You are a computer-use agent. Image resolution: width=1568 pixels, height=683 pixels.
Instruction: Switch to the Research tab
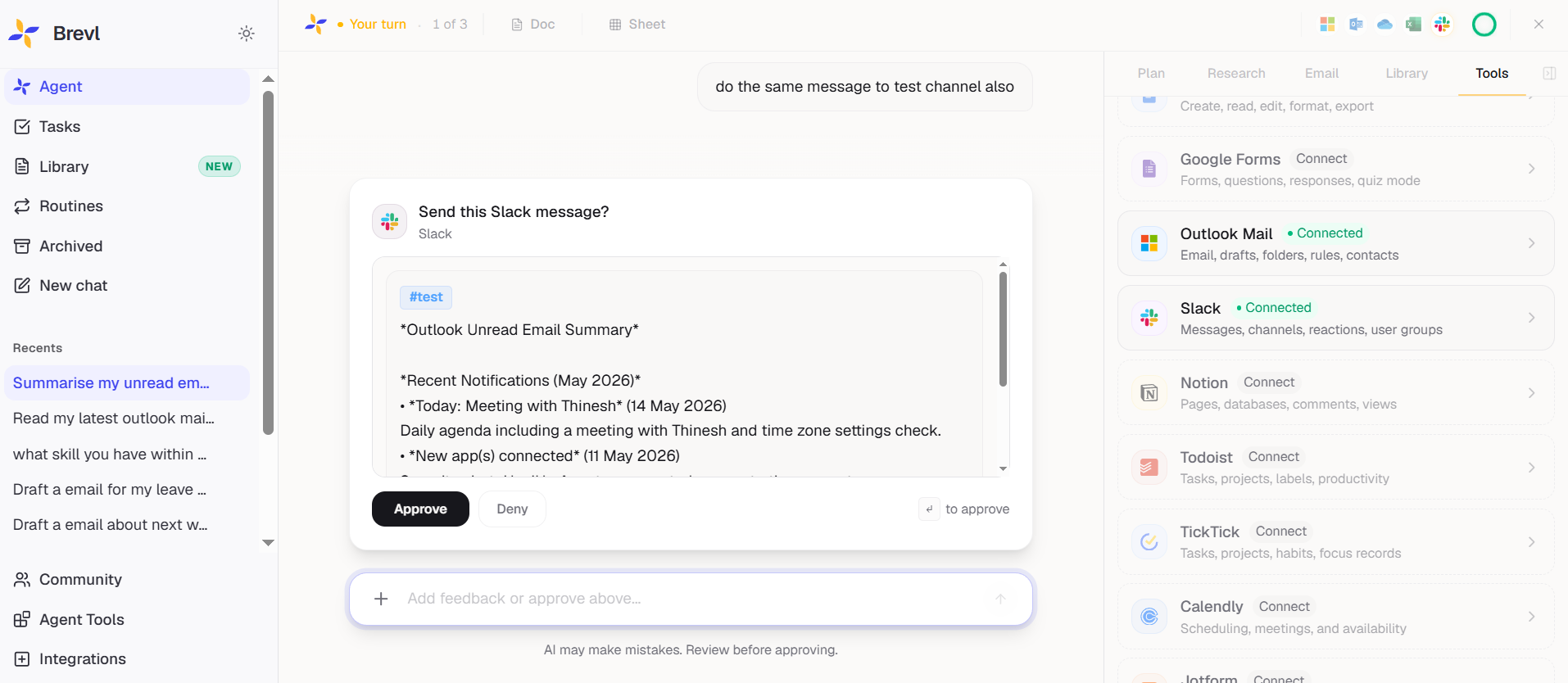tap(1236, 74)
